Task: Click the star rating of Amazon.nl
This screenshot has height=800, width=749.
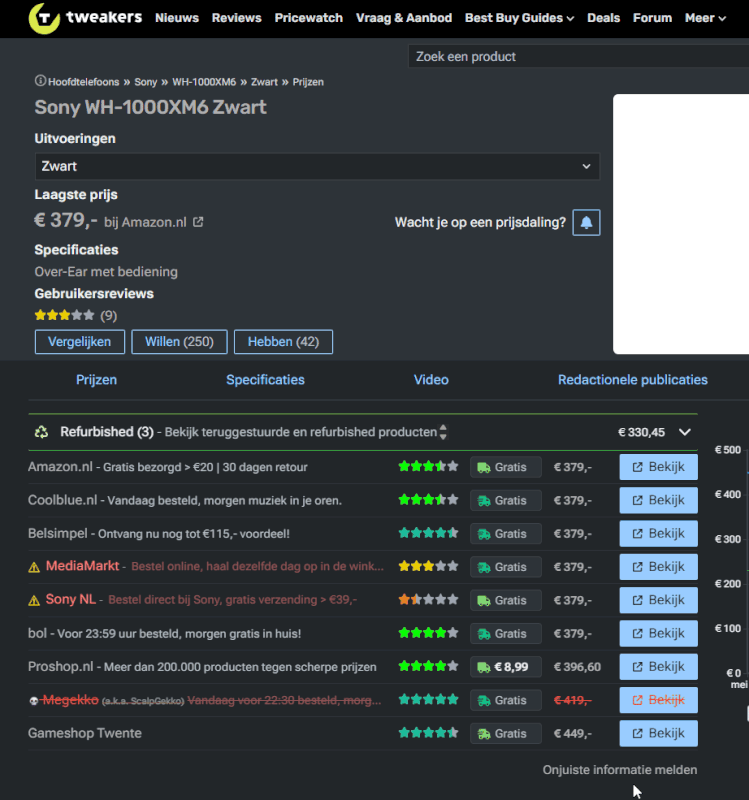Action: click(x=428, y=466)
